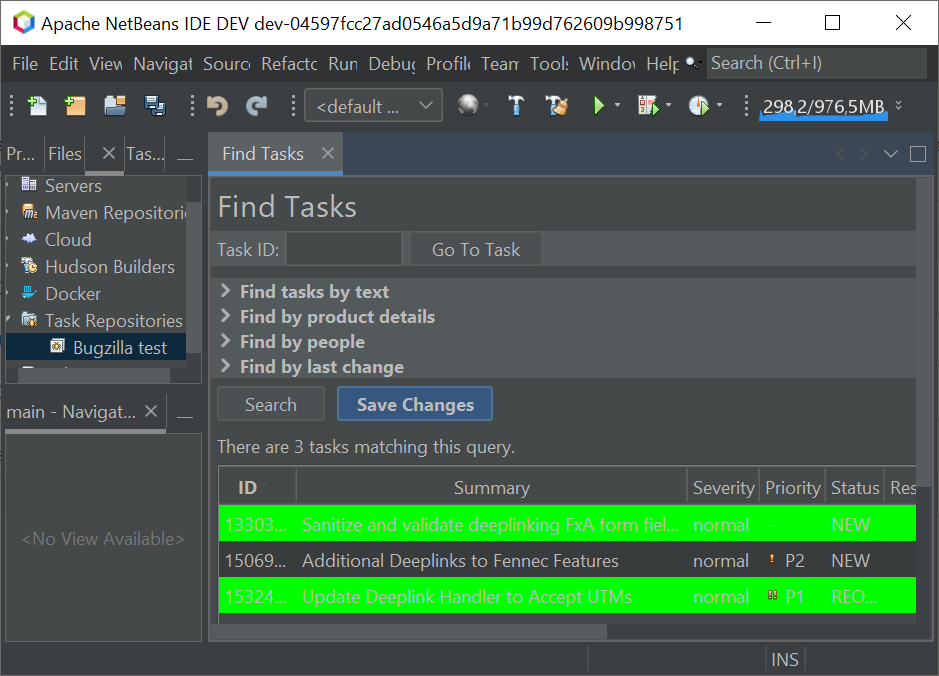Show the opened documents list arrow
The height and width of the screenshot is (676, 939).
click(x=890, y=154)
